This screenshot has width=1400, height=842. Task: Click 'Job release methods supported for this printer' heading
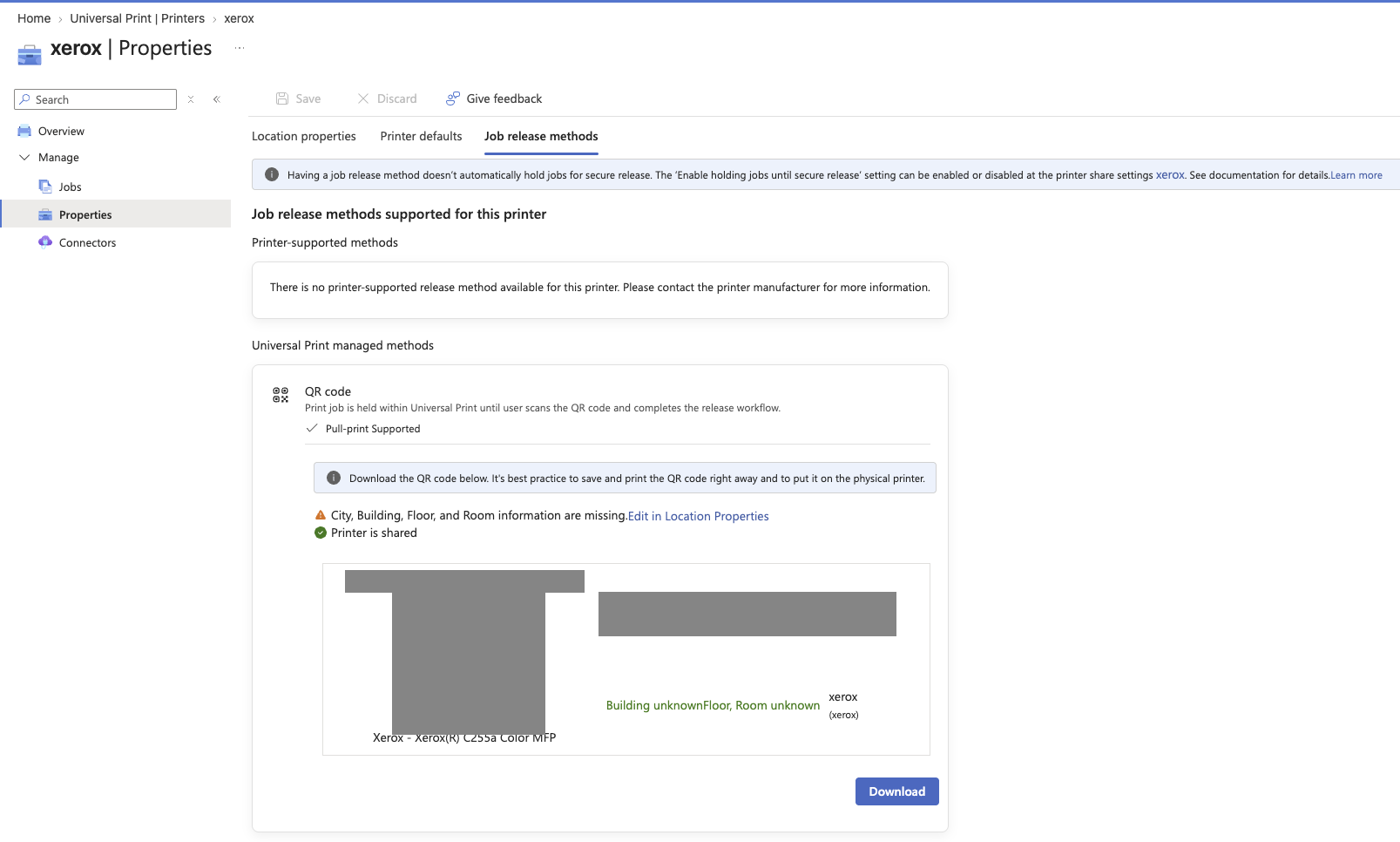(399, 214)
